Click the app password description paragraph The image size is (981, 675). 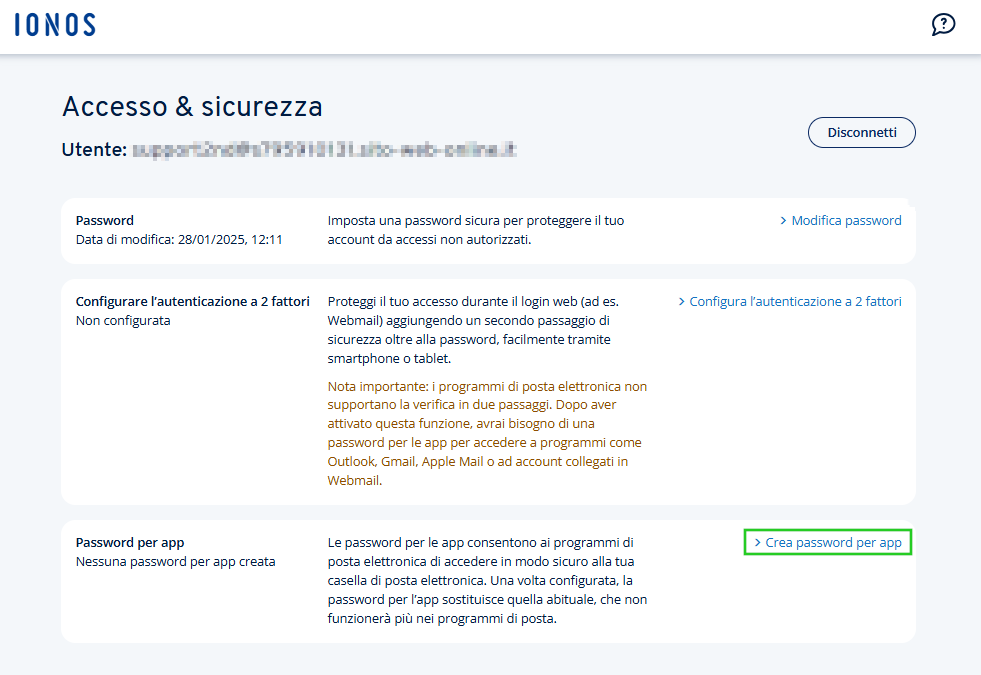pos(486,581)
